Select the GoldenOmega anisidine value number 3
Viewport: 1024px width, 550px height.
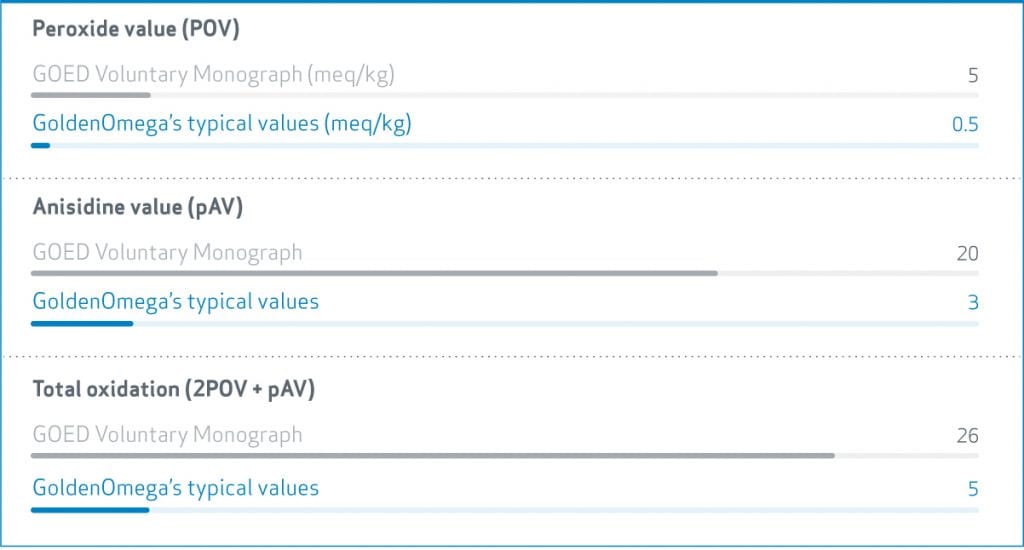point(973,302)
